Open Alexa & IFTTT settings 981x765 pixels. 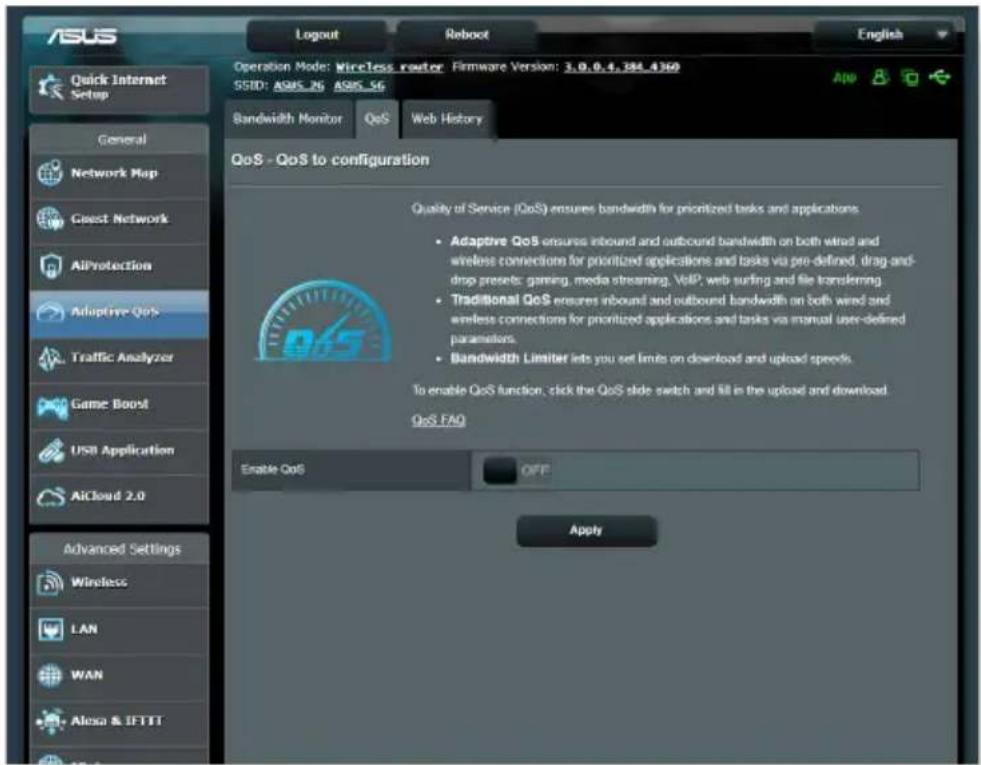(119, 721)
